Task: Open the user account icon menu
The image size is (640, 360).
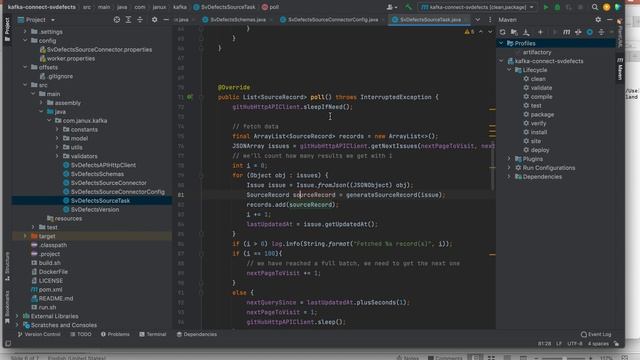Action: point(391,7)
